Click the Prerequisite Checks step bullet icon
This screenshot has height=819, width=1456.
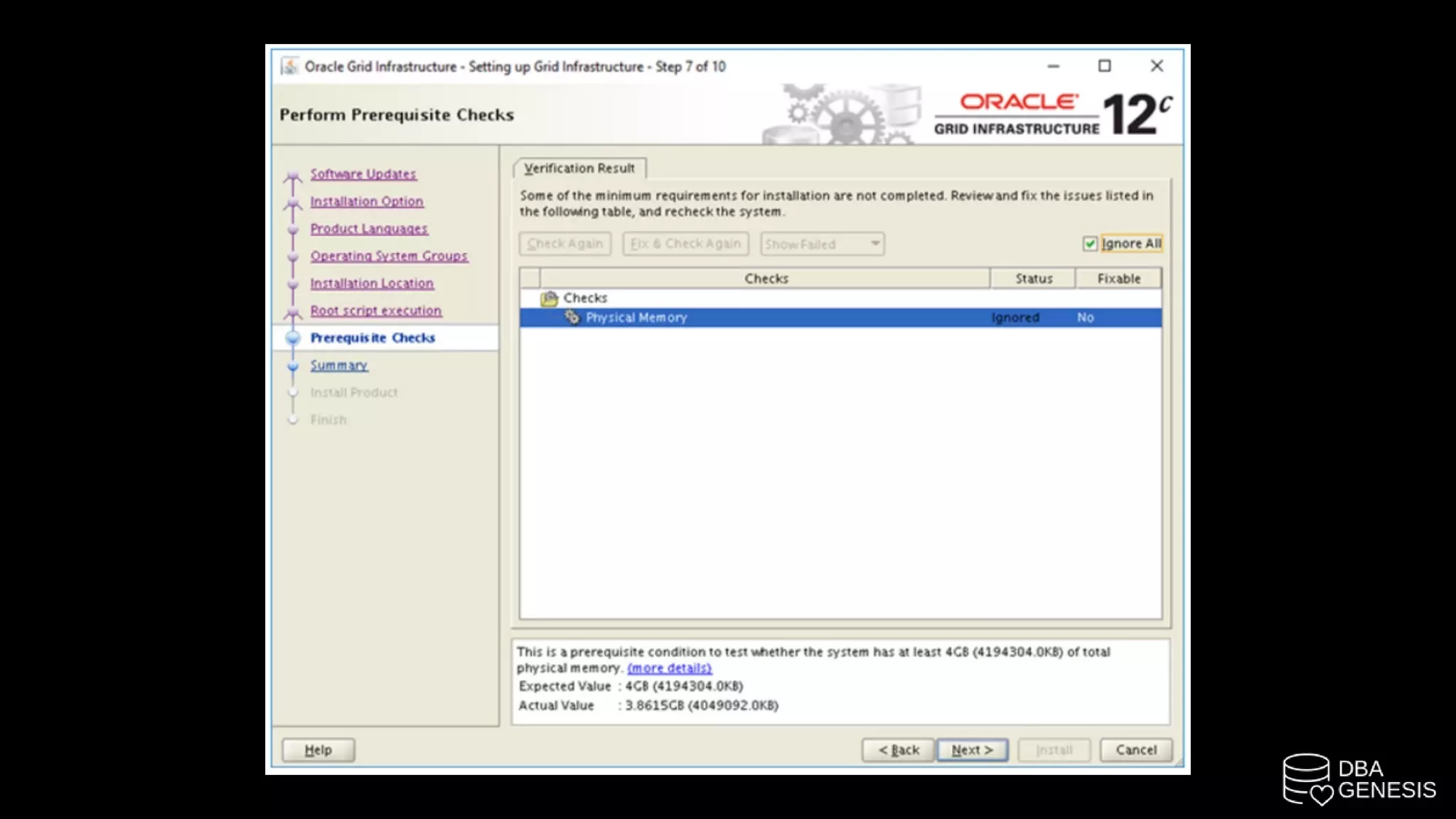pos(293,338)
